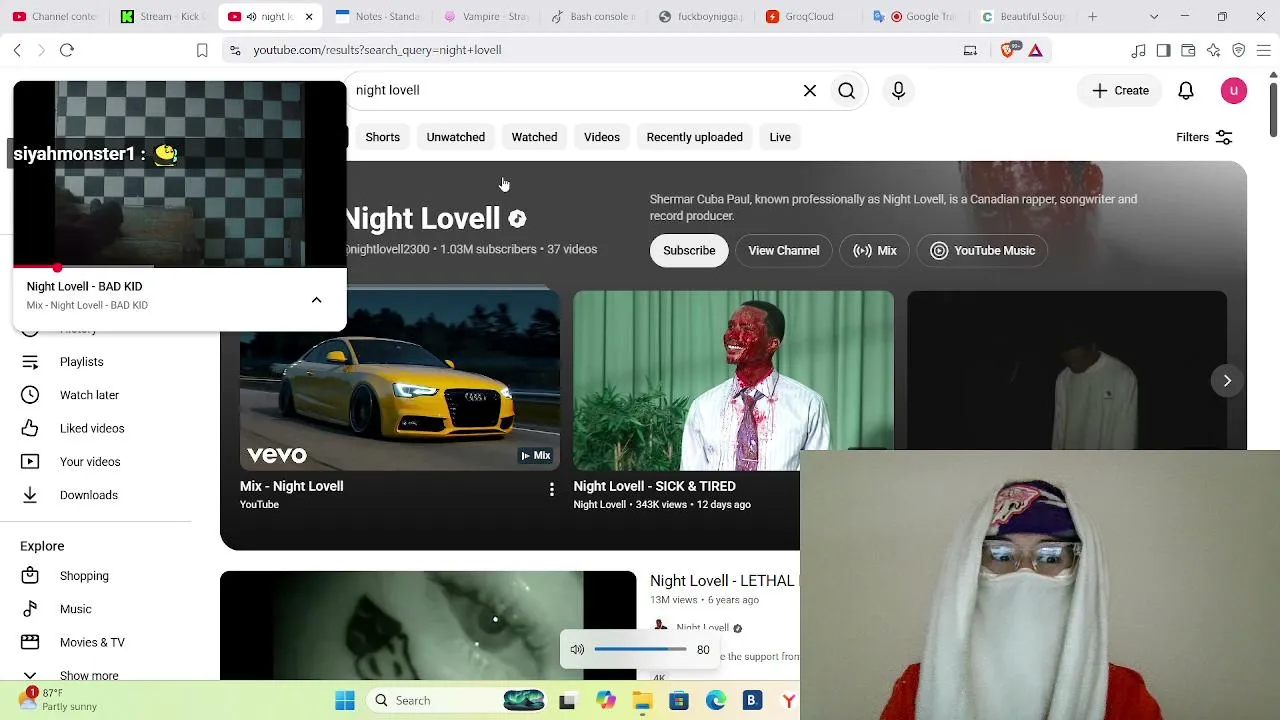Image resolution: width=1280 pixels, height=720 pixels.
Task: Switch to the Stream - Kick tab
Action: (x=162, y=16)
